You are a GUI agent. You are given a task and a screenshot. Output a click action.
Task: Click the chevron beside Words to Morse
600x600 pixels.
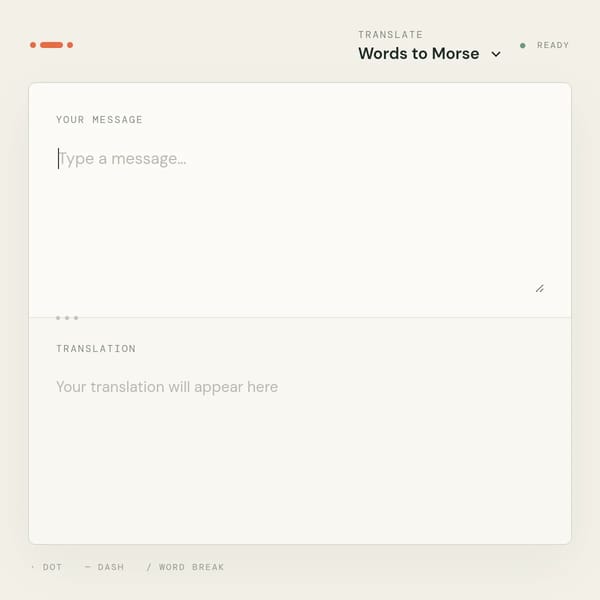click(x=496, y=54)
